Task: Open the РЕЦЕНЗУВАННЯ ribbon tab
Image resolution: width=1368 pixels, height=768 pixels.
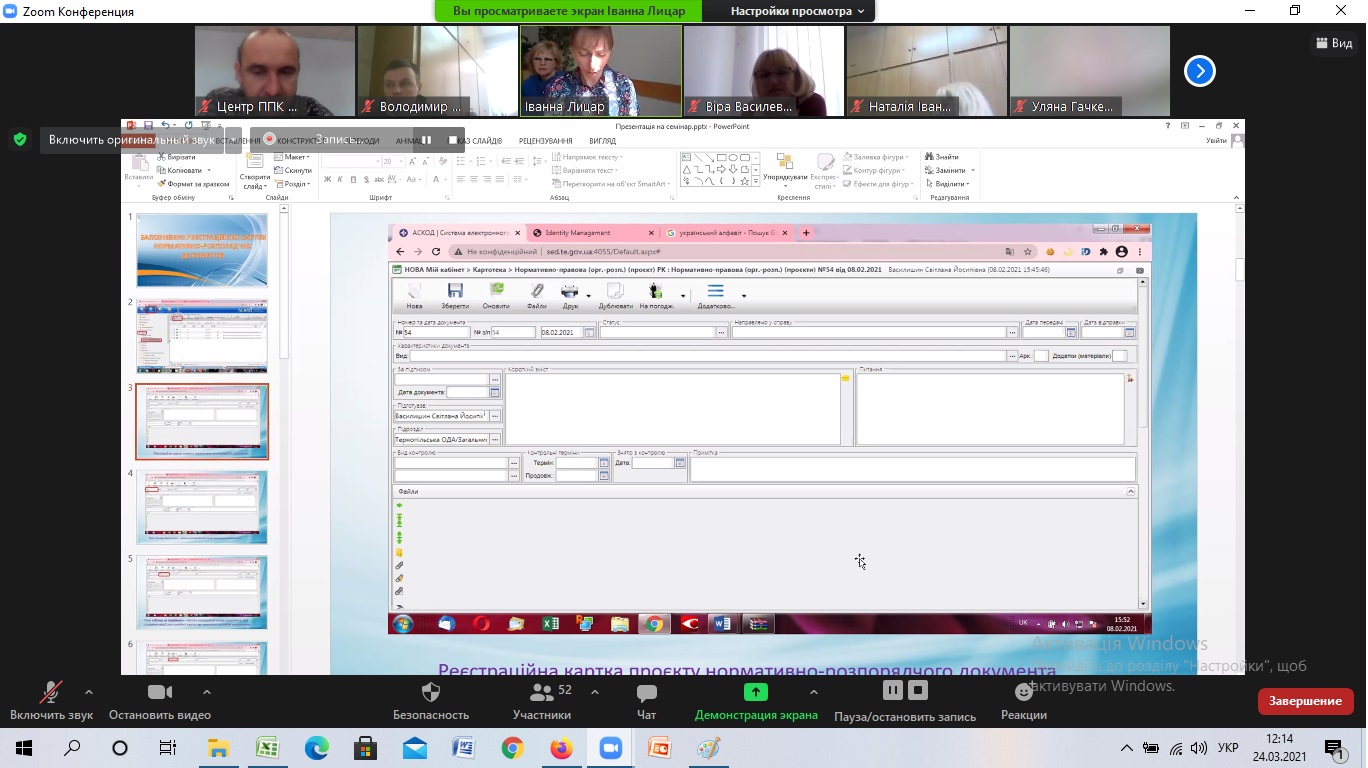Action: click(545, 141)
